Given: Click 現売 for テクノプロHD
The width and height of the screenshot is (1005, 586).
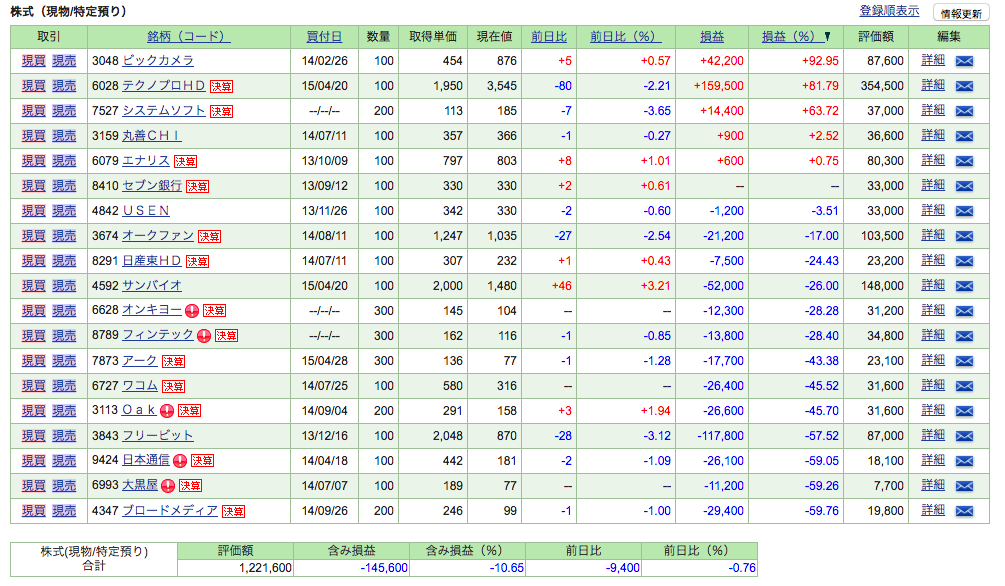Looking at the screenshot, I should (x=64, y=86).
